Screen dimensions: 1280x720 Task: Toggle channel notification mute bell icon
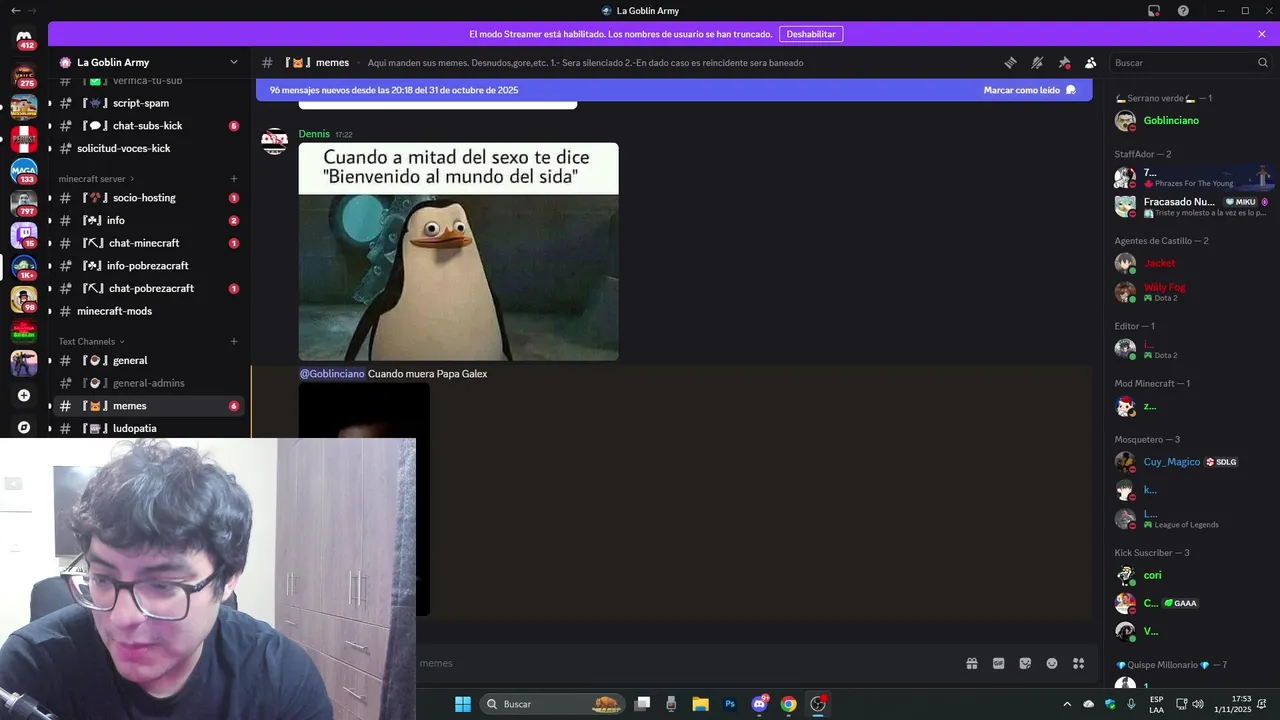1037,62
